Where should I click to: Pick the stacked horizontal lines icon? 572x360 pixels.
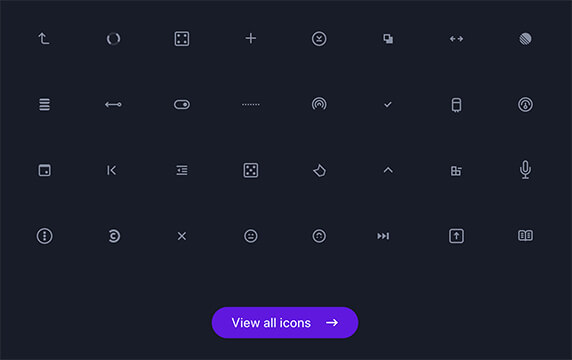tap(45, 105)
